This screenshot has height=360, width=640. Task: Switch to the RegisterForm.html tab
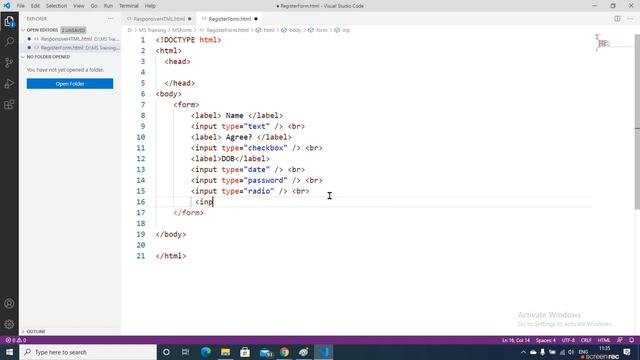(x=229, y=19)
